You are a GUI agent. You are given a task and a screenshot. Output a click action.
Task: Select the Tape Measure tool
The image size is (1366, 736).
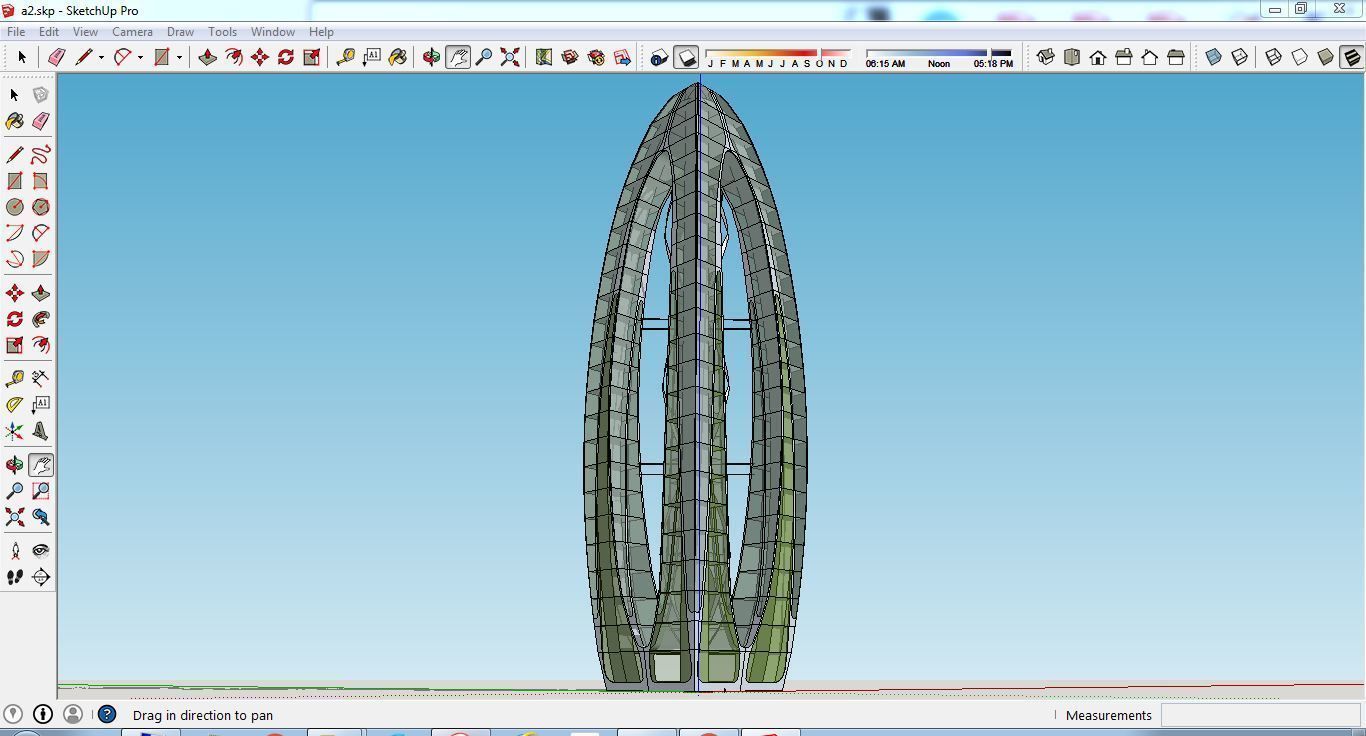pos(15,377)
